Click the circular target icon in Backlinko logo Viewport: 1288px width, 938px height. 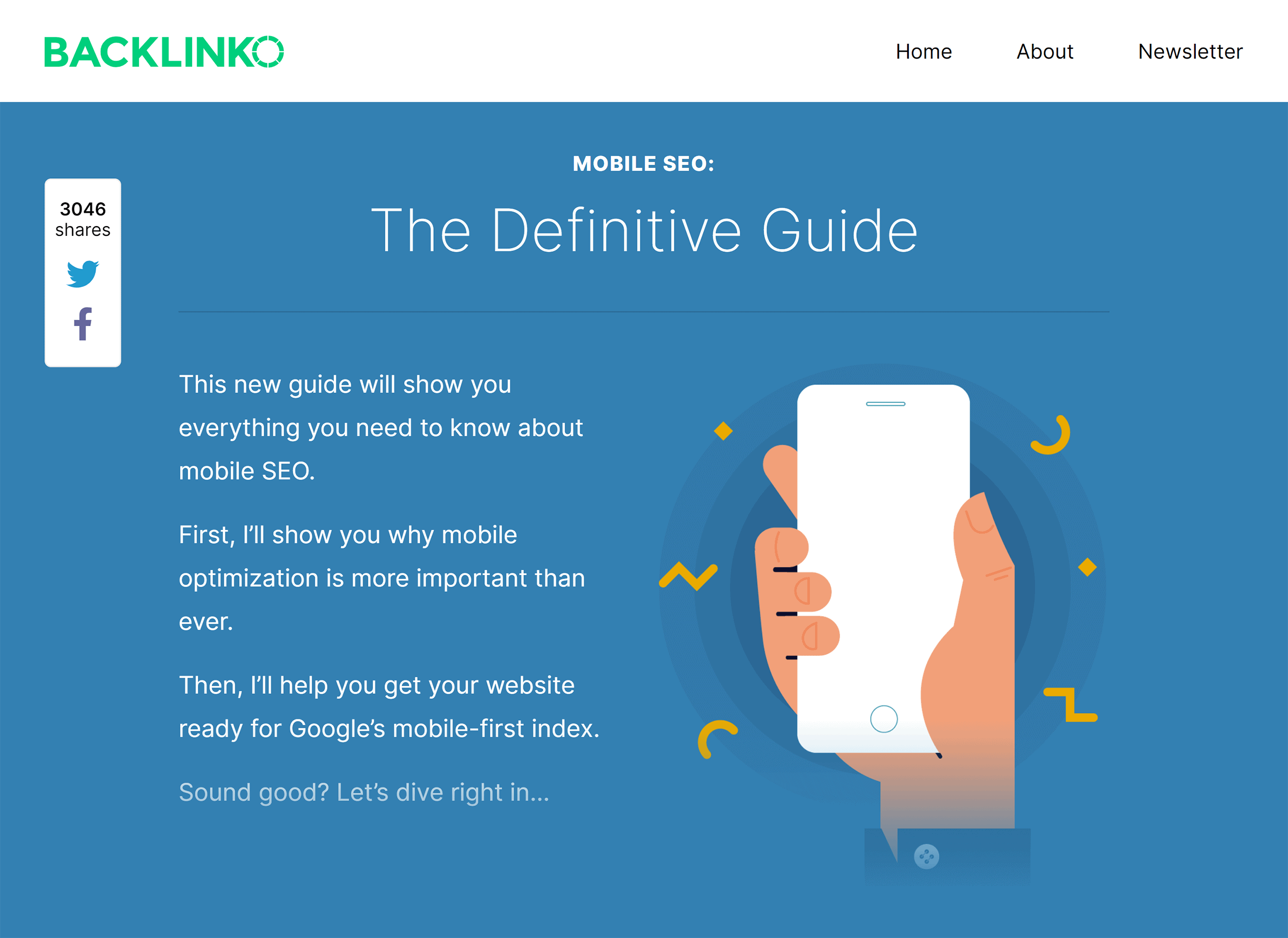point(277,51)
